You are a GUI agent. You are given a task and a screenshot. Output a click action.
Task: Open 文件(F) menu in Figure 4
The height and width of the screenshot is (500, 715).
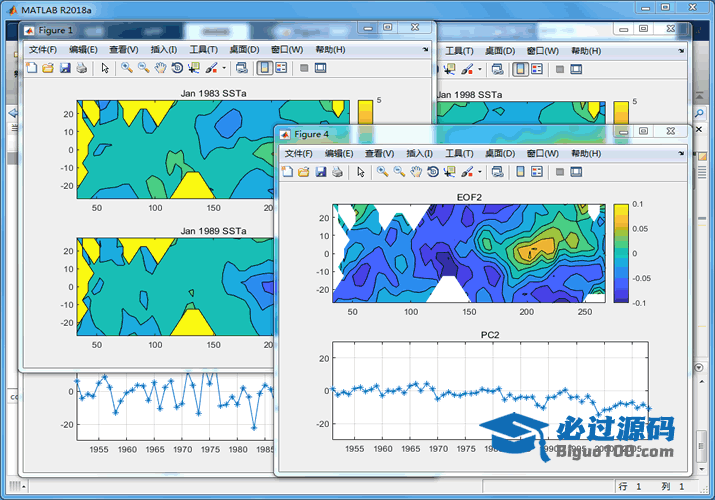click(x=299, y=154)
